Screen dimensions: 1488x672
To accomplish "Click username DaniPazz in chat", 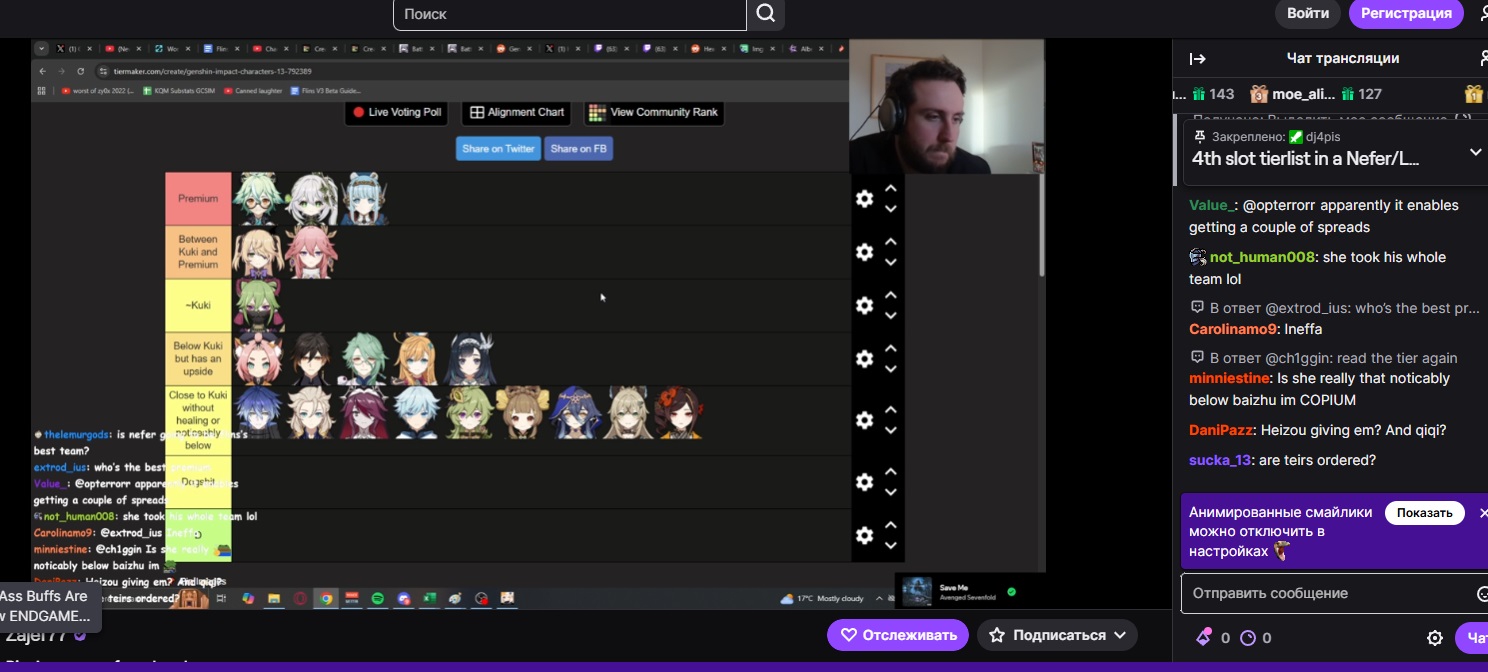I will coord(1220,430).
